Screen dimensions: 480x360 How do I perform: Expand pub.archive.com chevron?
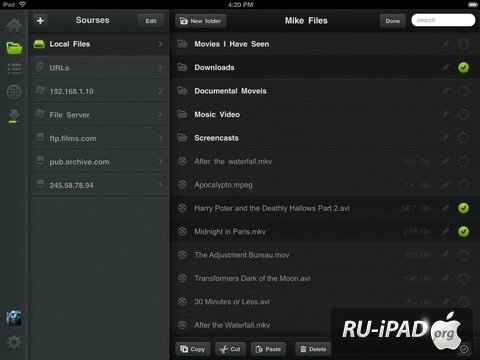tap(161, 162)
